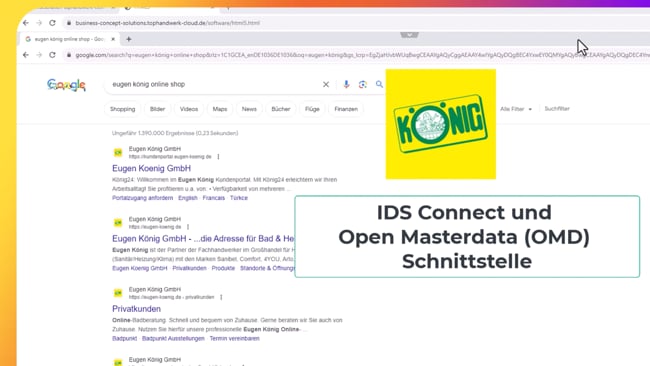Click the magnifier search button
650x366 pixels.
pos(379,84)
